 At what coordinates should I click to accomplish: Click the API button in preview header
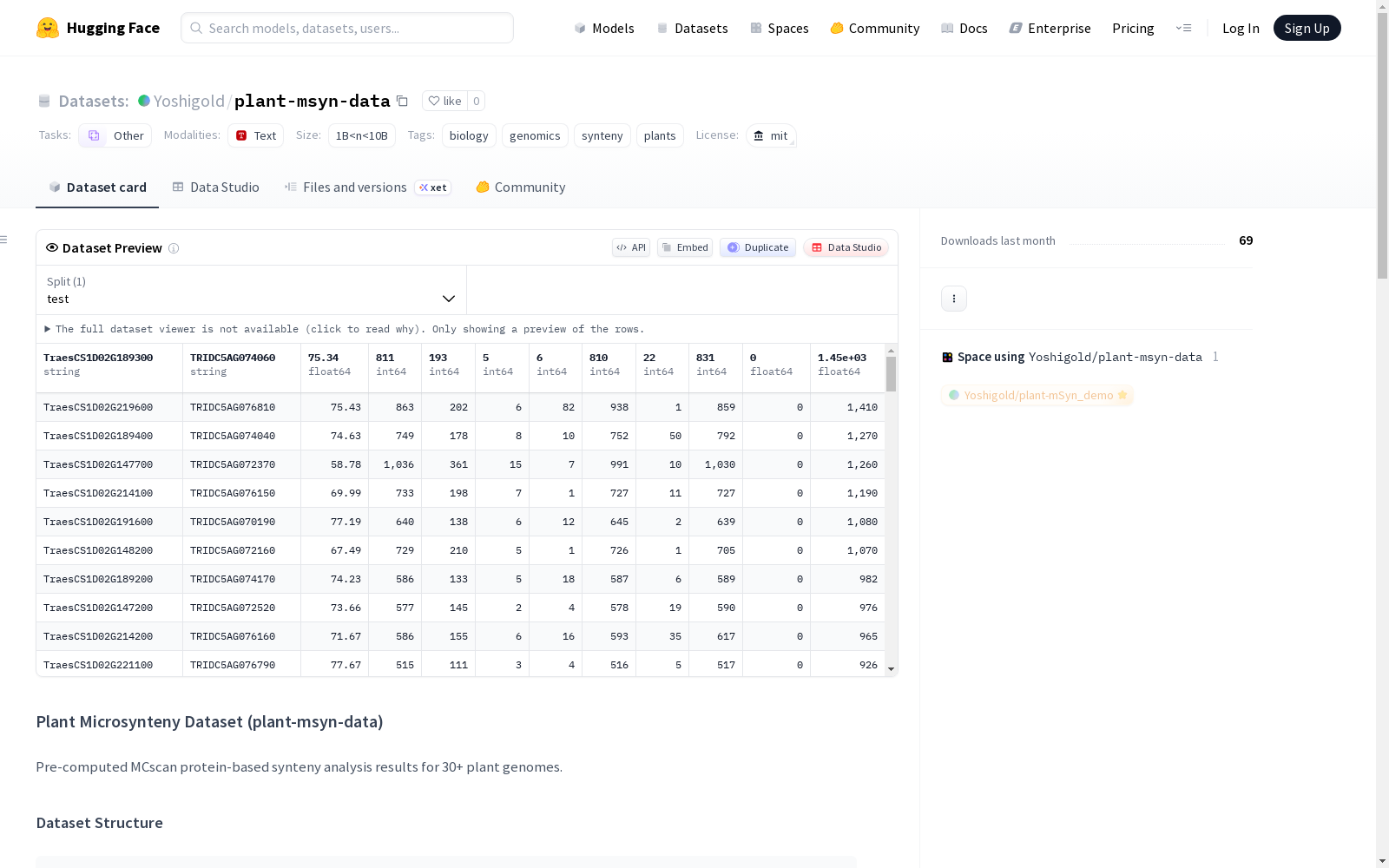click(x=631, y=247)
